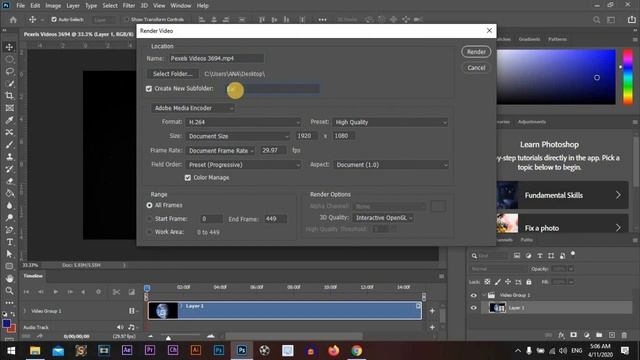Toggle Auto-Select checkbox in options bar

54,19
